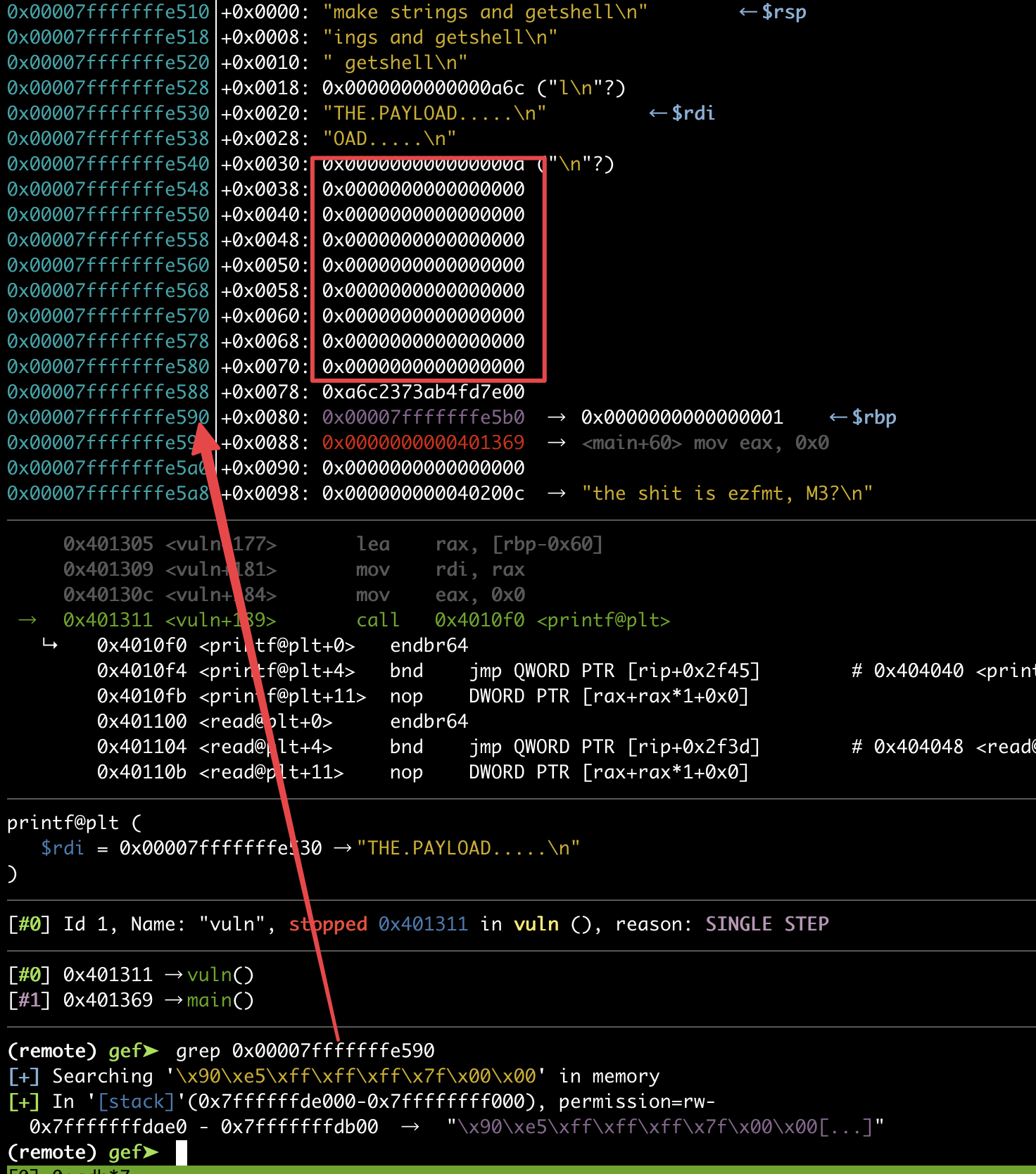Click saved rbp pointer 0x00007fffffffe5b0
Screen dimensions: 1036x1174
423,417
